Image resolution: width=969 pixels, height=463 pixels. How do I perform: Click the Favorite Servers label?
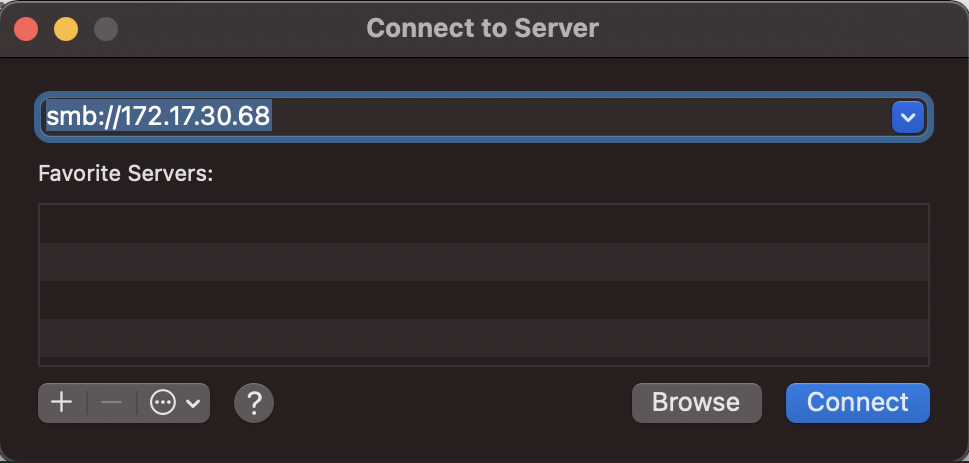[125, 174]
